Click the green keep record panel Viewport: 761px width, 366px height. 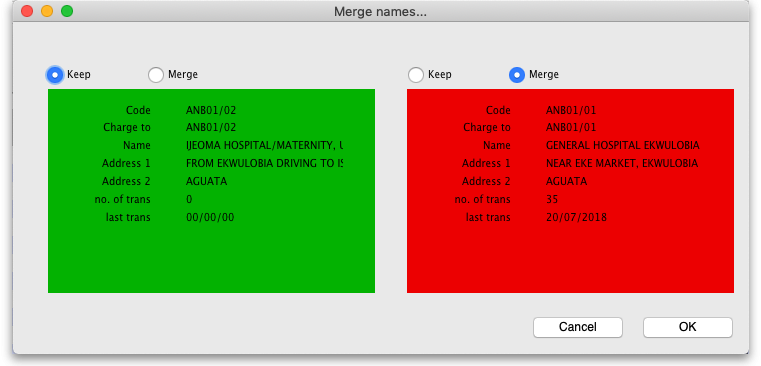[211, 191]
